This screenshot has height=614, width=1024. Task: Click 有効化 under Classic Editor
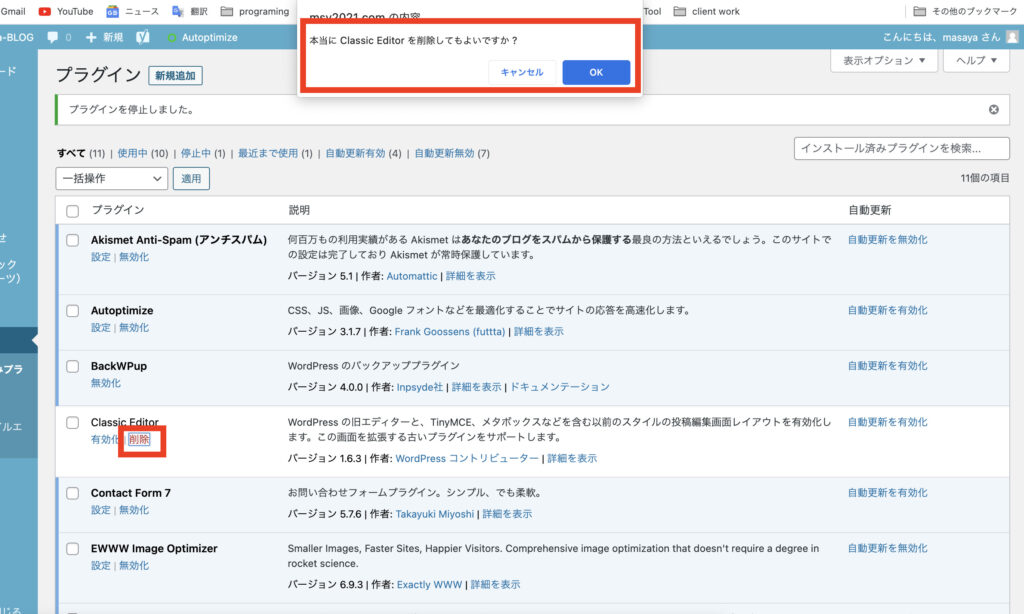pos(105,439)
